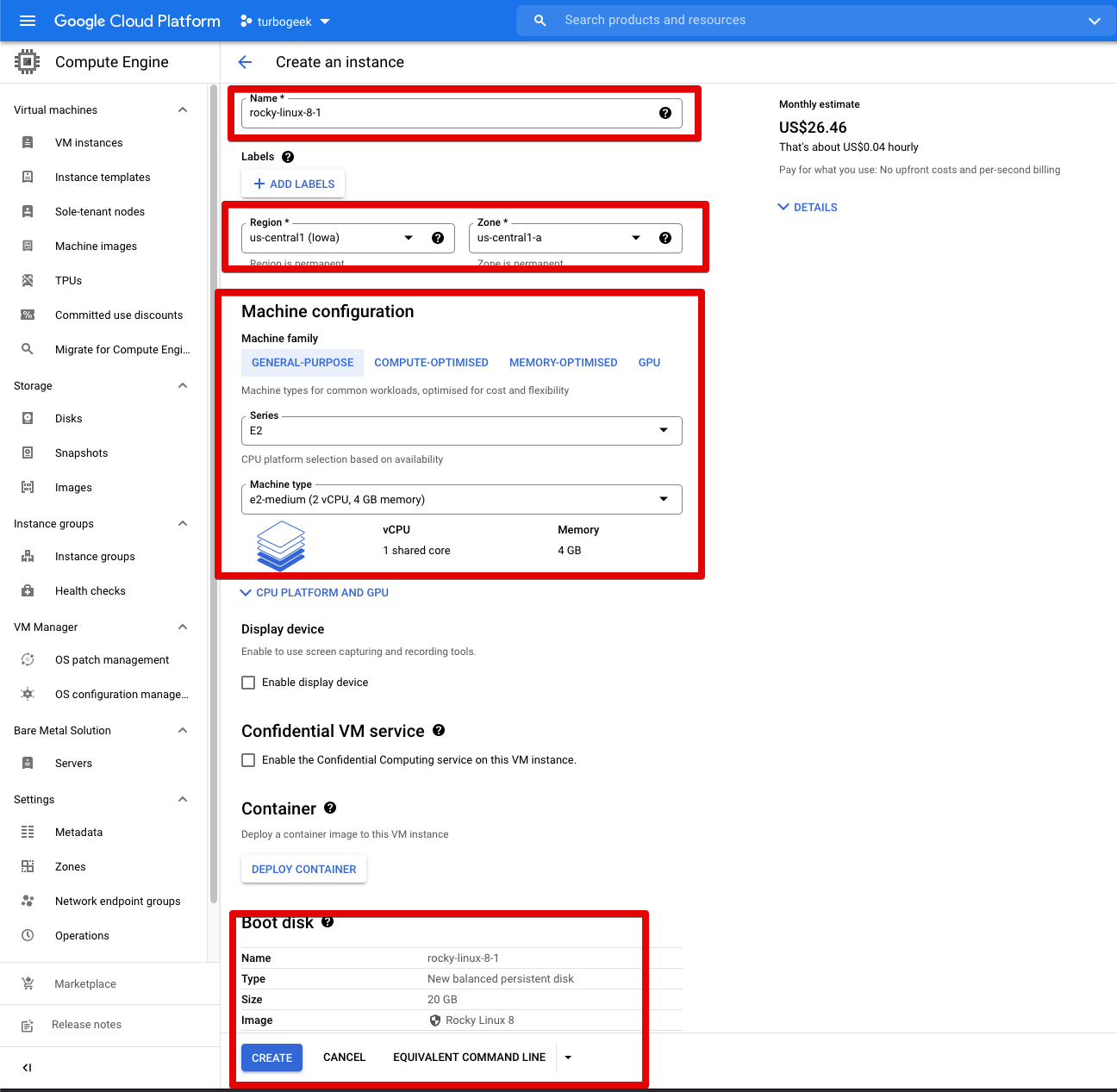The image size is (1117, 1092).
Task: Collapse the VM Manager sidebar group
Action: pyautogui.click(x=183, y=627)
